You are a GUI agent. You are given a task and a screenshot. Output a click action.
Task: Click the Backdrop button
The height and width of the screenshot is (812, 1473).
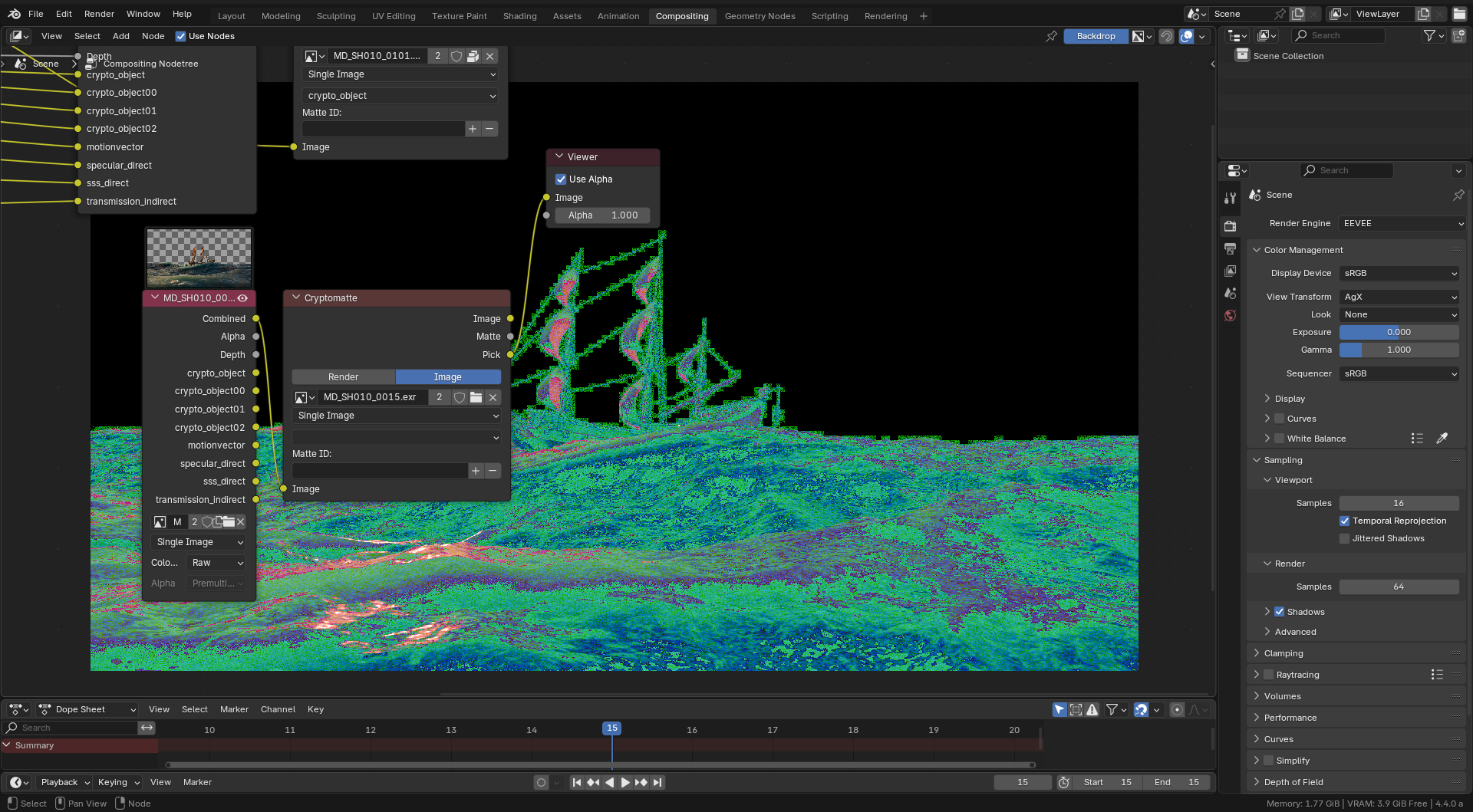pos(1096,36)
